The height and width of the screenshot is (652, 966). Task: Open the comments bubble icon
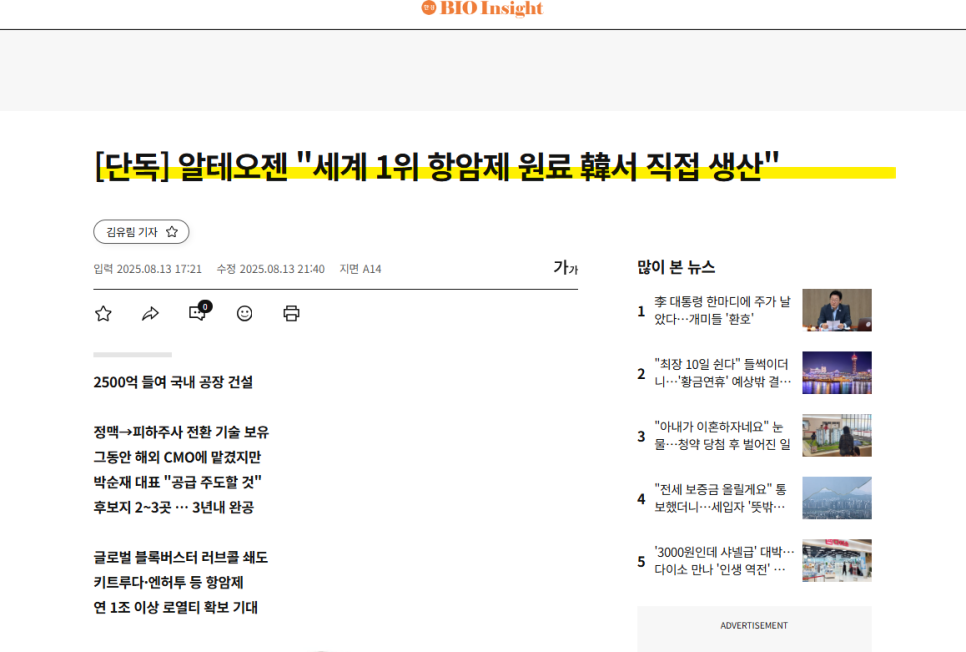(x=199, y=311)
